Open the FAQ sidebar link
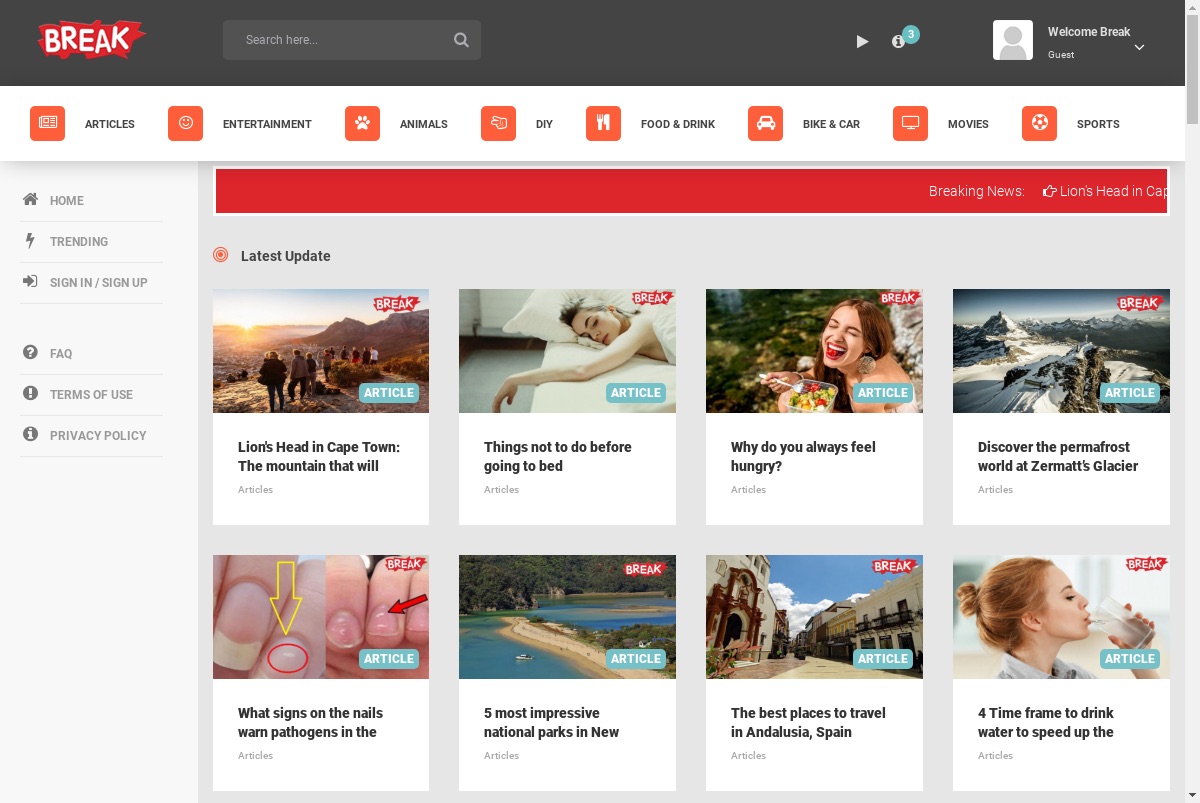Image resolution: width=1200 pixels, height=803 pixels. [x=61, y=354]
